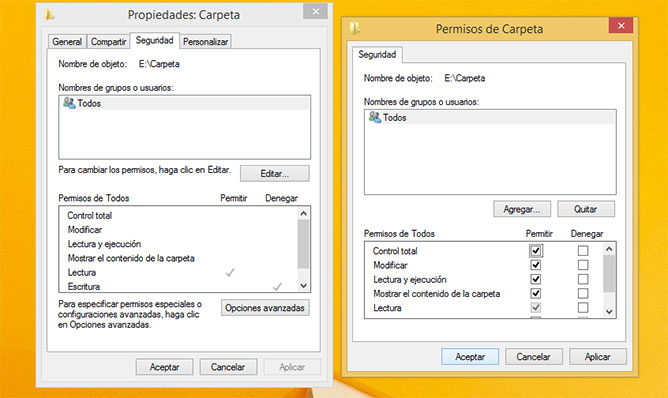
Task: Select Todos in Permisos dialog user list
Action: coord(490,118)
